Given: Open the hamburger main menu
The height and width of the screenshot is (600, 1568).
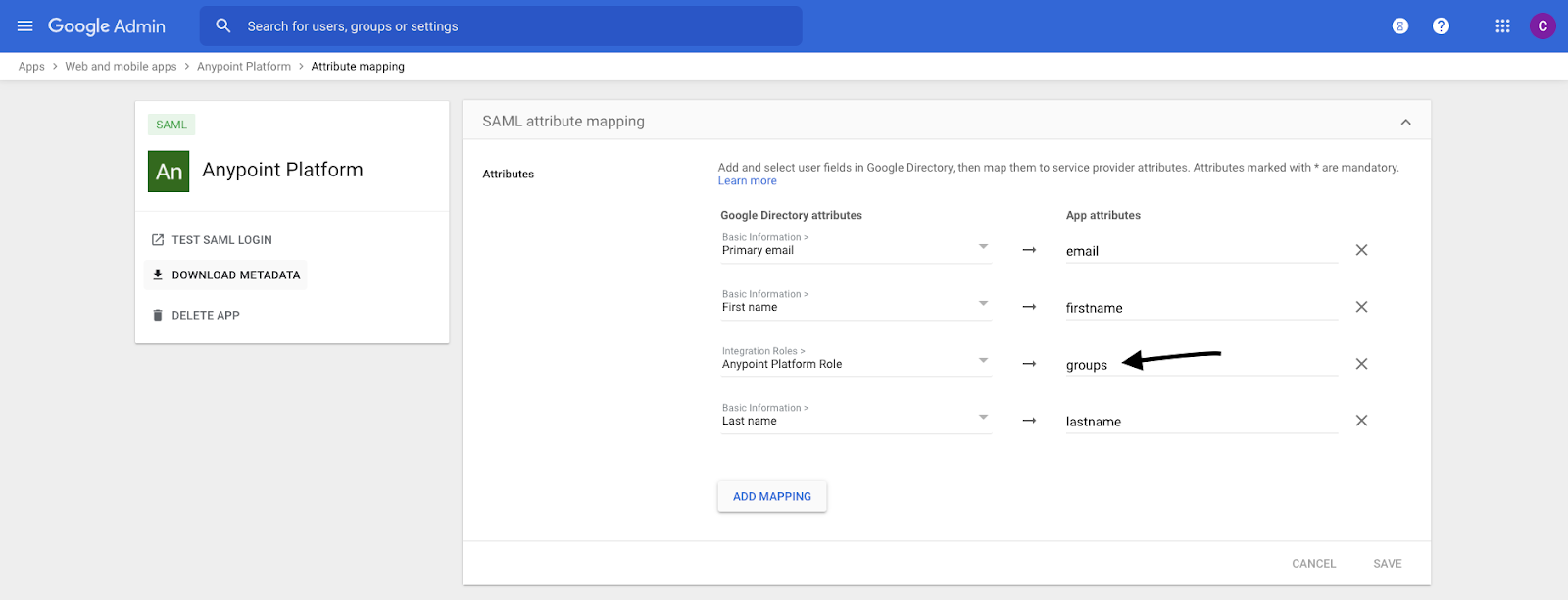Looking at the screenshot, I should click(x=25, y=26).
